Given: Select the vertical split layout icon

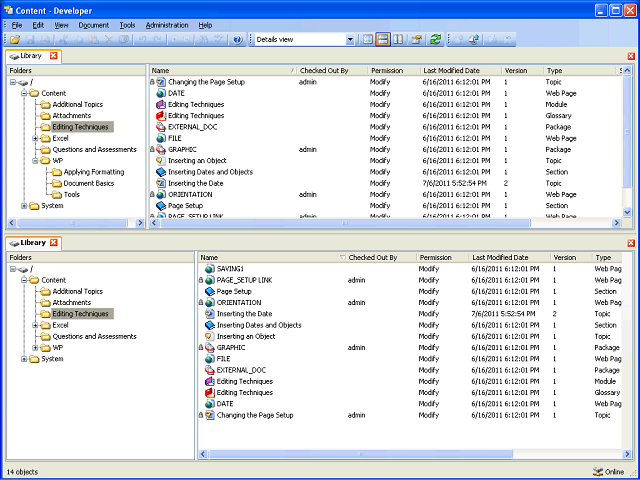Looking at the screenshot, I should point(398,40).
